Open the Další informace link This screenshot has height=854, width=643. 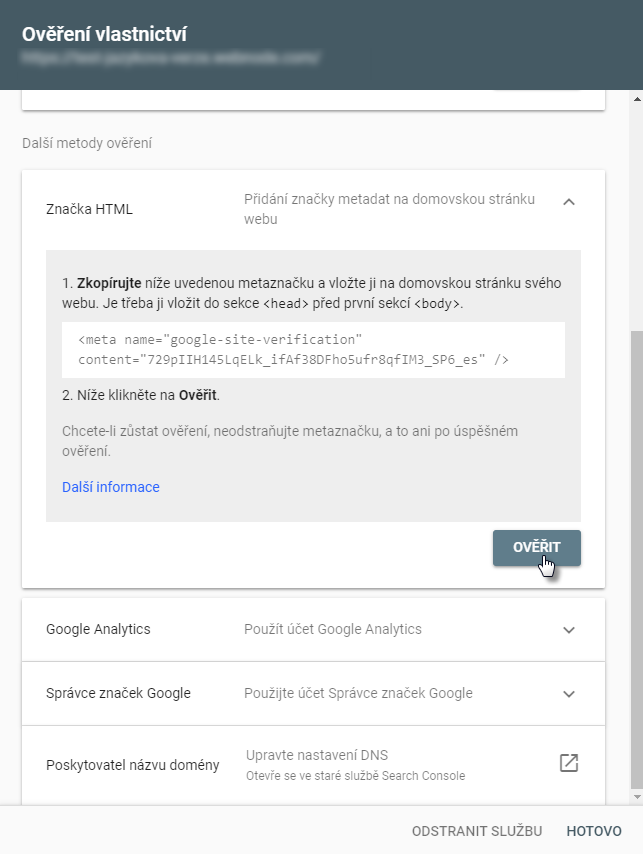point(111,487)
